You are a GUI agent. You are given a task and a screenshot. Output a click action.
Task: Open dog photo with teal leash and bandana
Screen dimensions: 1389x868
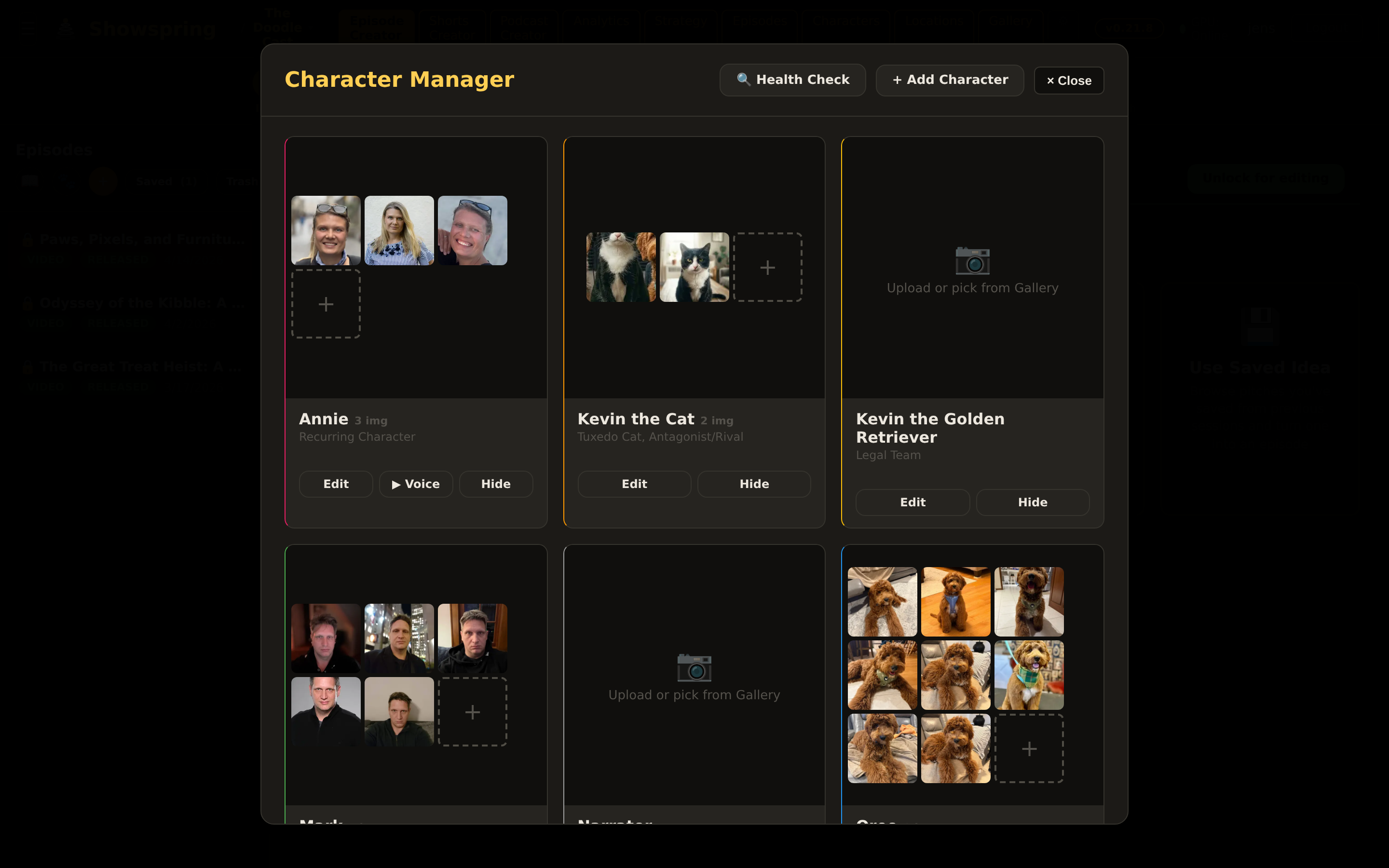tap(1029, 675)
